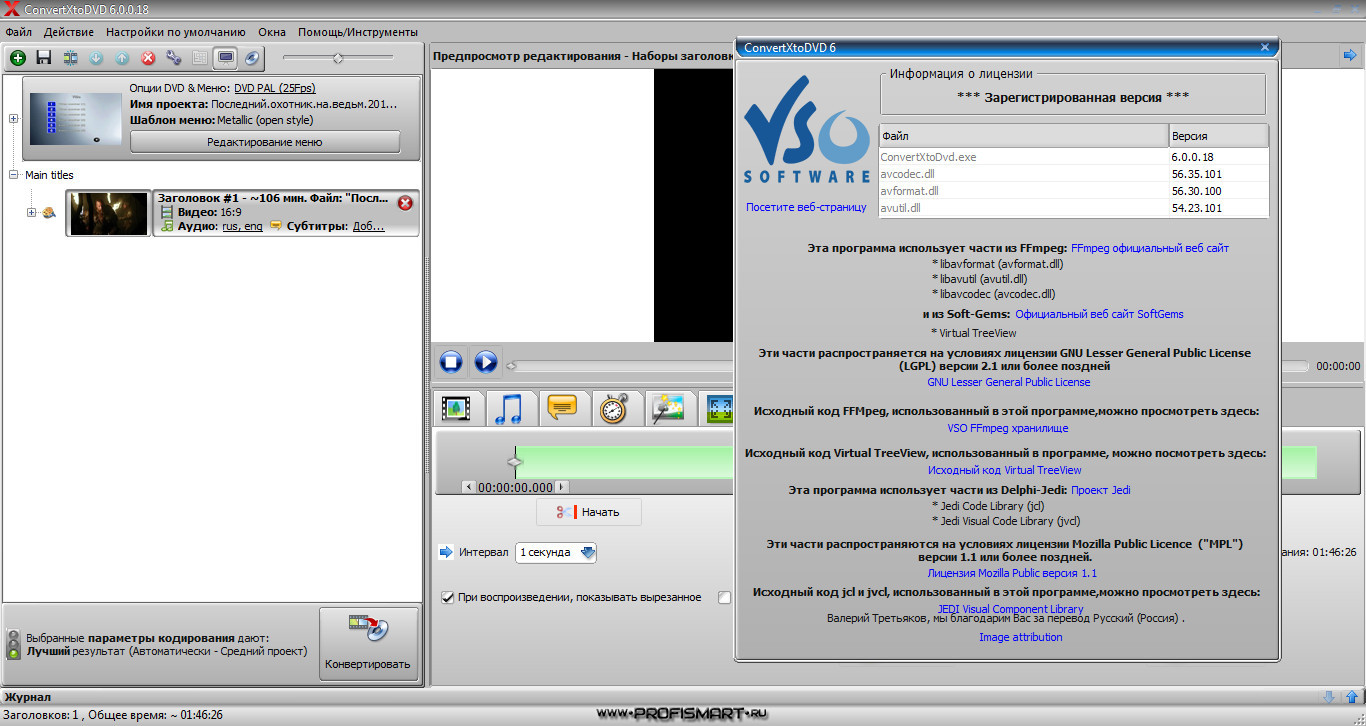Click the Конвертировать button

(x=369, y=644)
